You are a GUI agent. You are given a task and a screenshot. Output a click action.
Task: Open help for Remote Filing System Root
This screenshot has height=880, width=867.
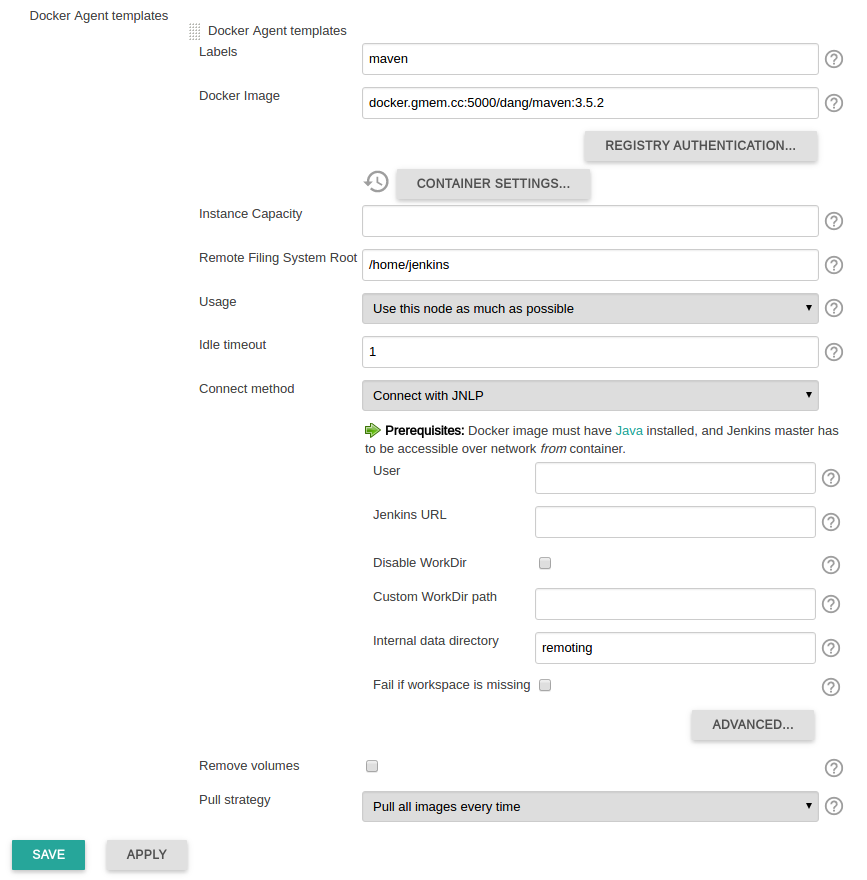coord(834,265)
